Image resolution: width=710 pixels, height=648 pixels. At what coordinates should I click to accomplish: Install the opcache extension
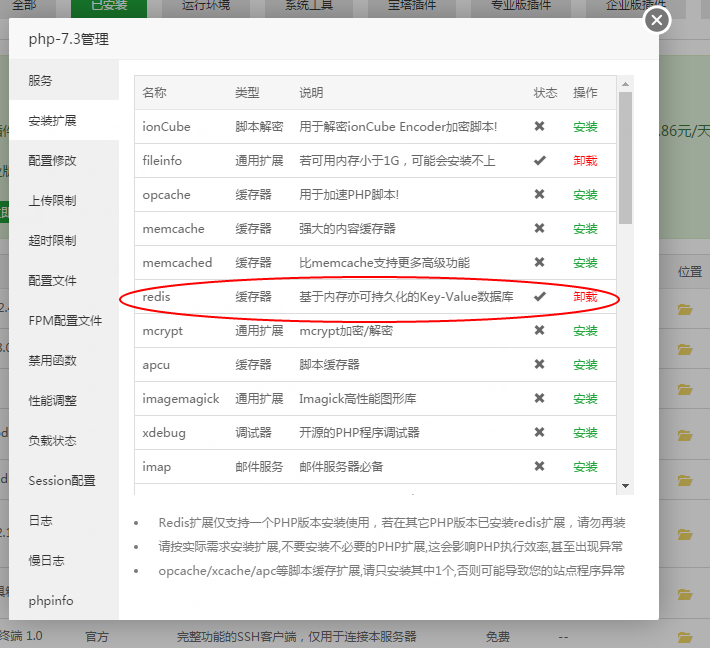[585, 195]
